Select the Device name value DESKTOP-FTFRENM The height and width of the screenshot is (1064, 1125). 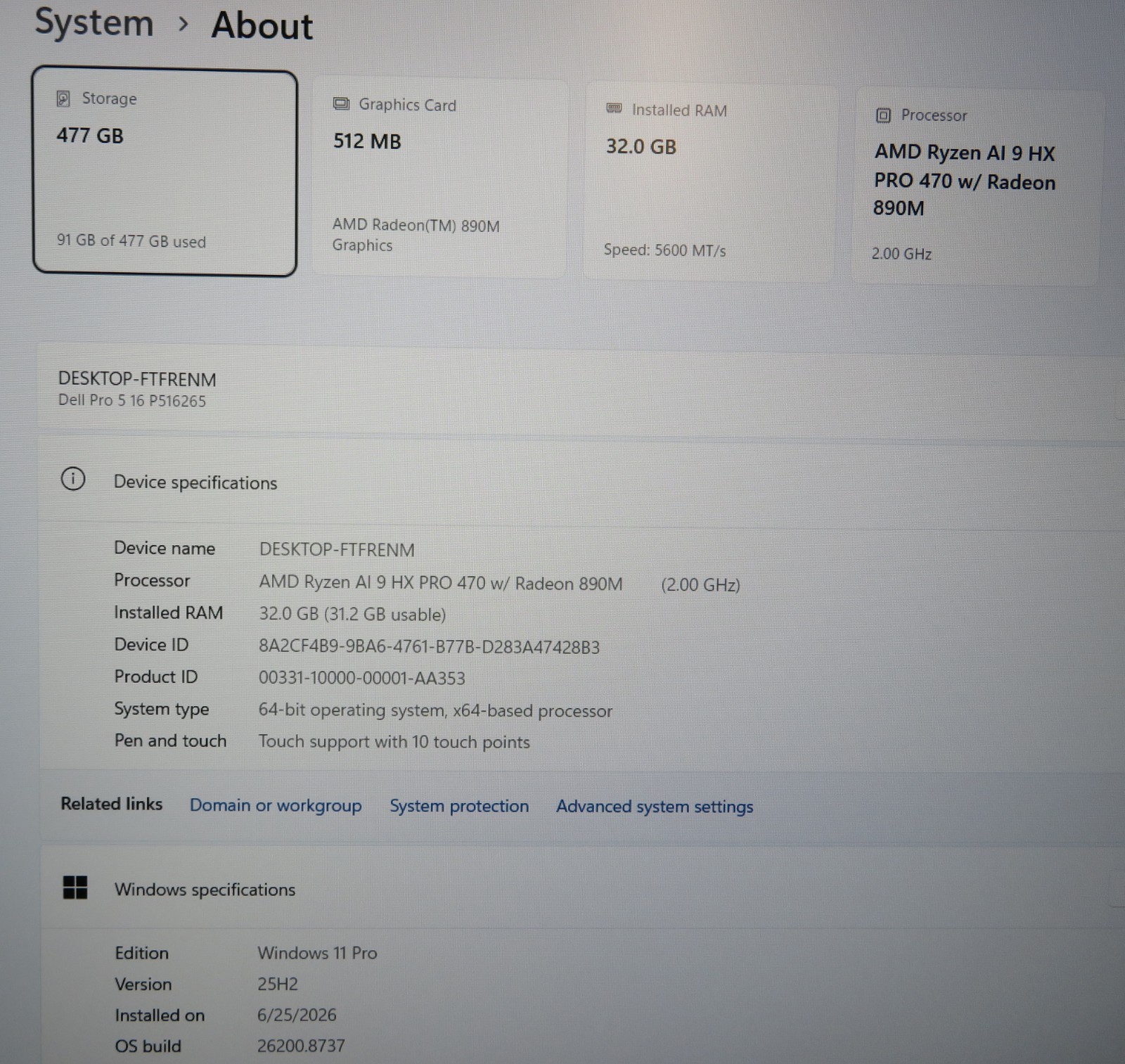(x=337, y=549)
